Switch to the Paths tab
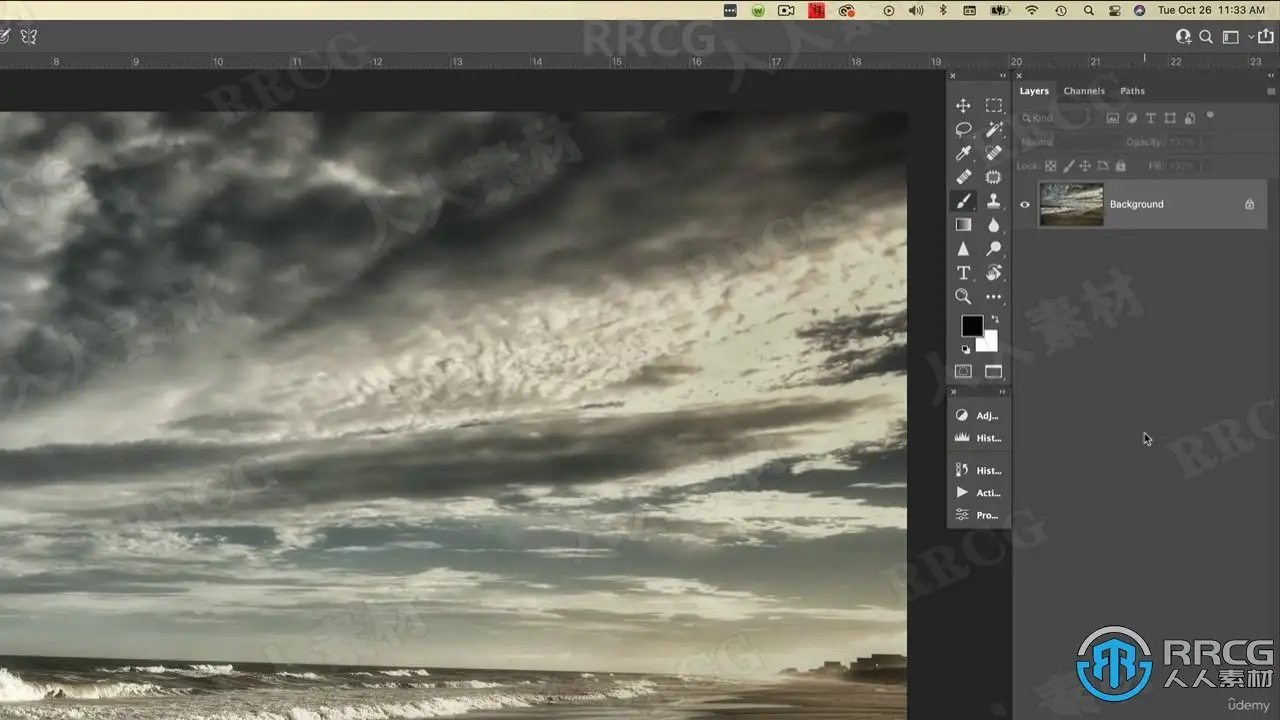The width and height of the screenshot is (1280, 720). coord(1132,91)
